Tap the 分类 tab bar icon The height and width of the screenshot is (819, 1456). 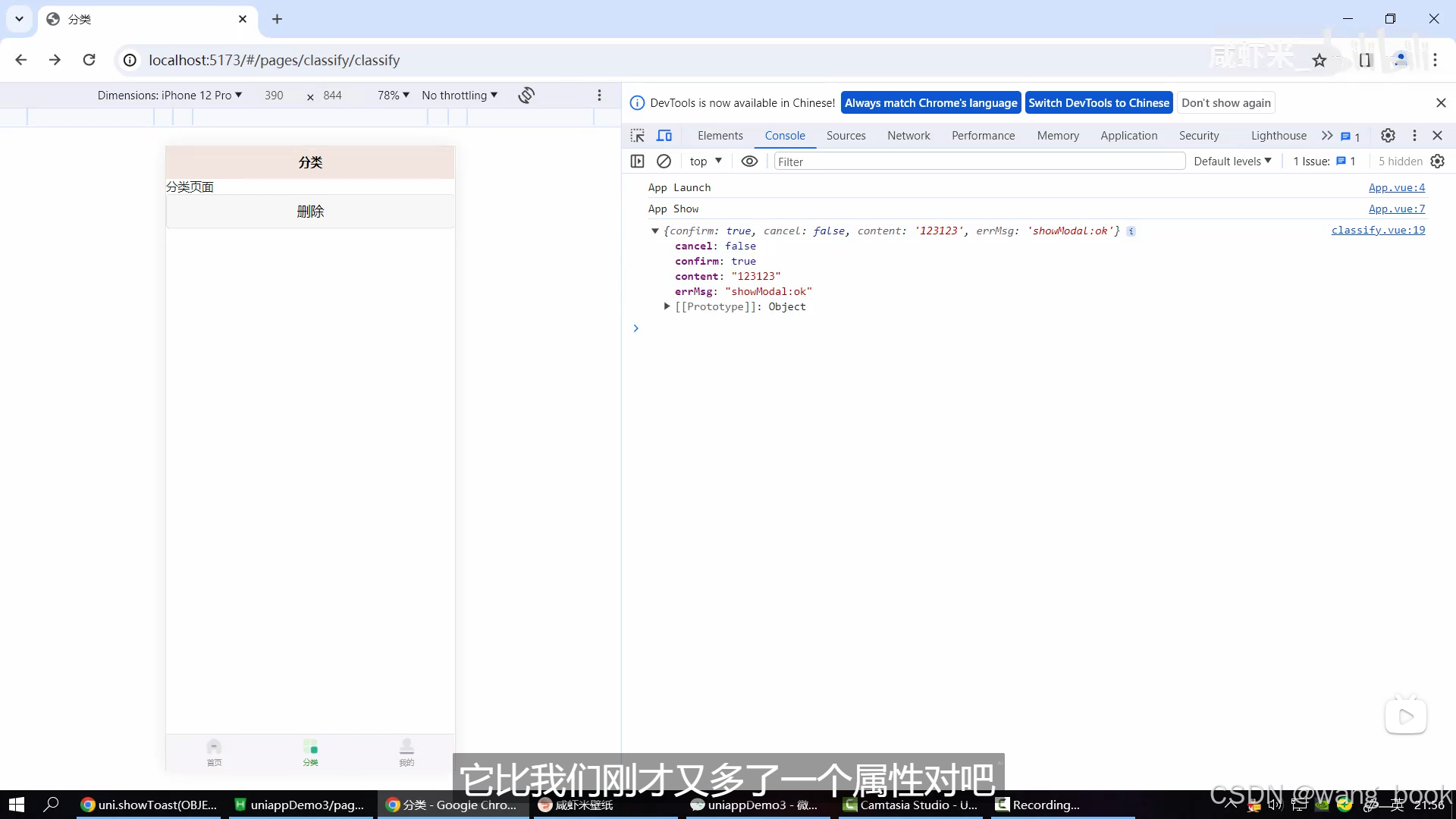tap(310, 752)
